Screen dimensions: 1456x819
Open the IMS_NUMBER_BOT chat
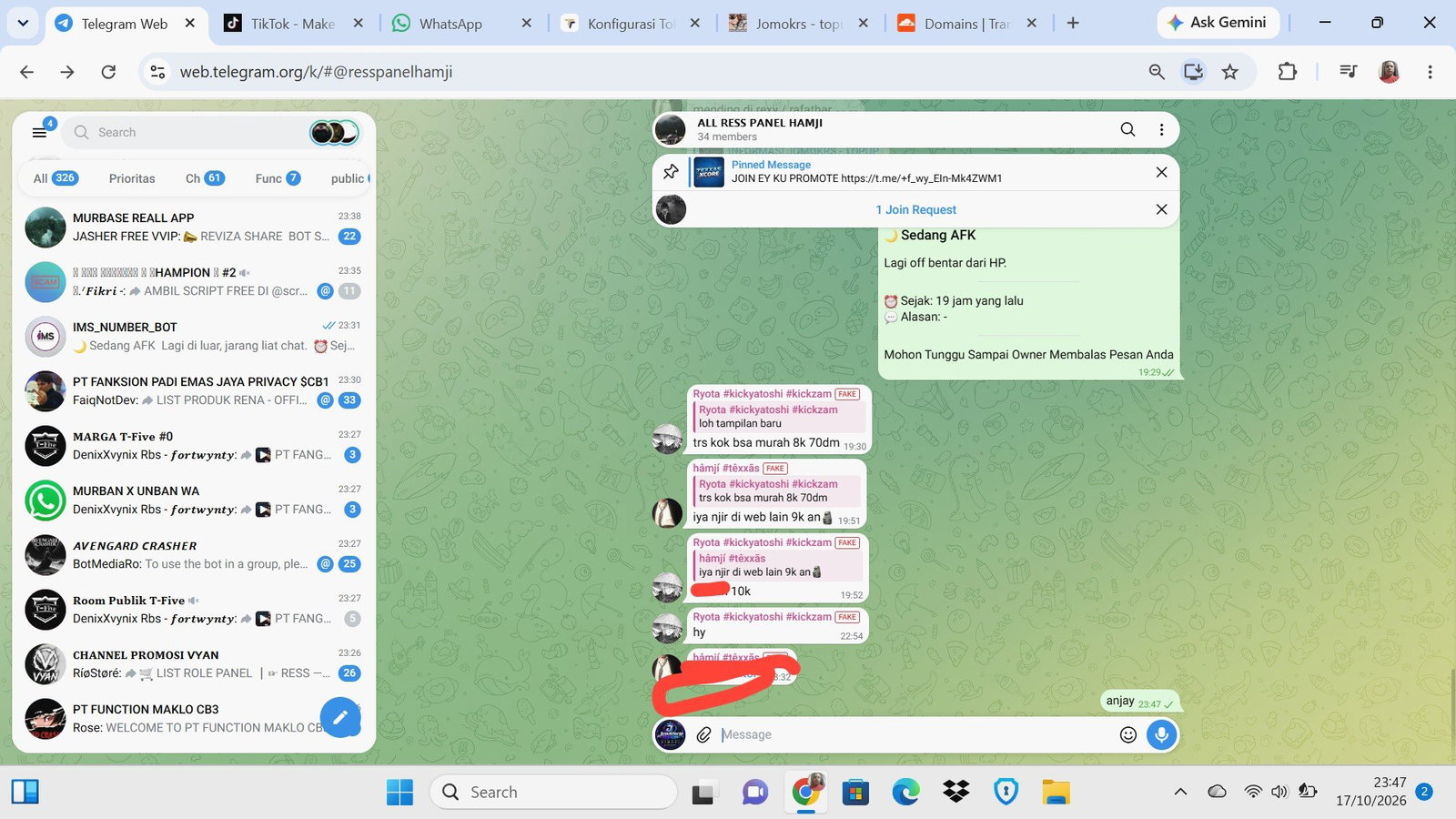[194, 336]
